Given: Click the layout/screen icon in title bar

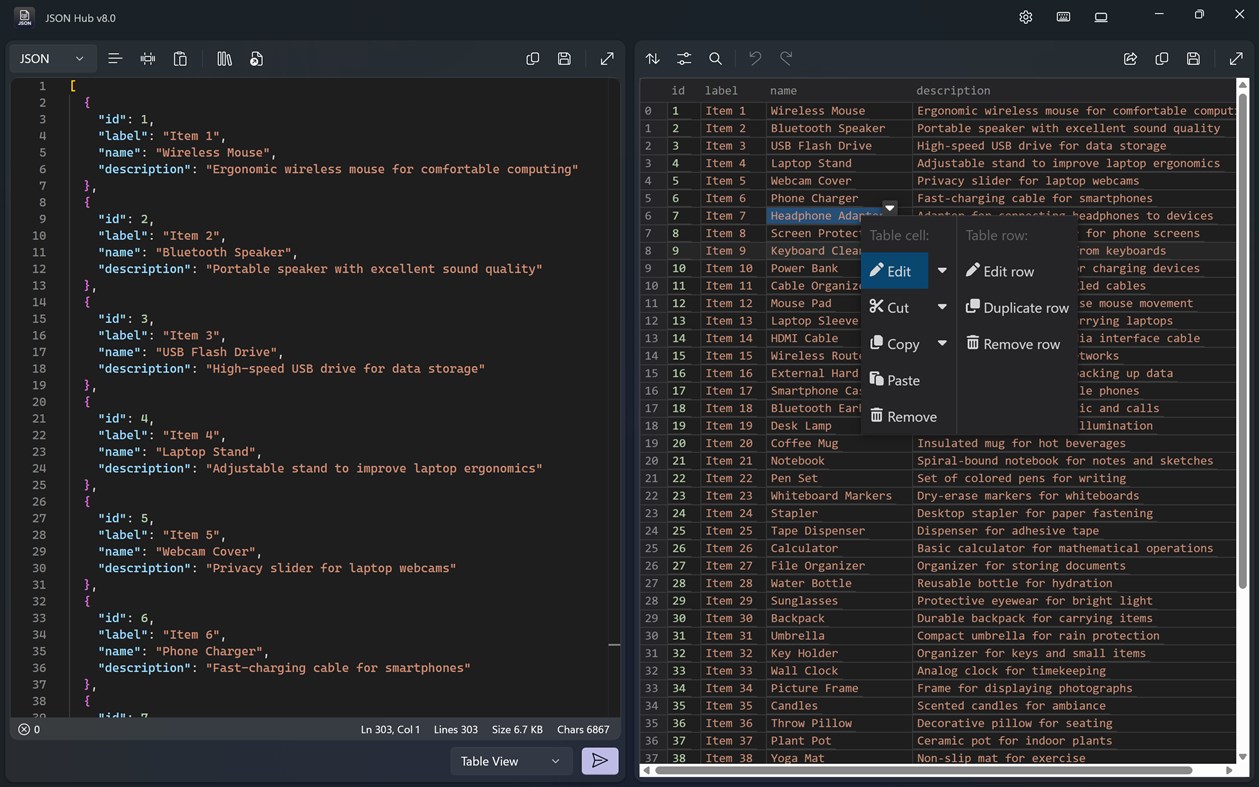Looking at the screenshot, I should click(1101, 17).
